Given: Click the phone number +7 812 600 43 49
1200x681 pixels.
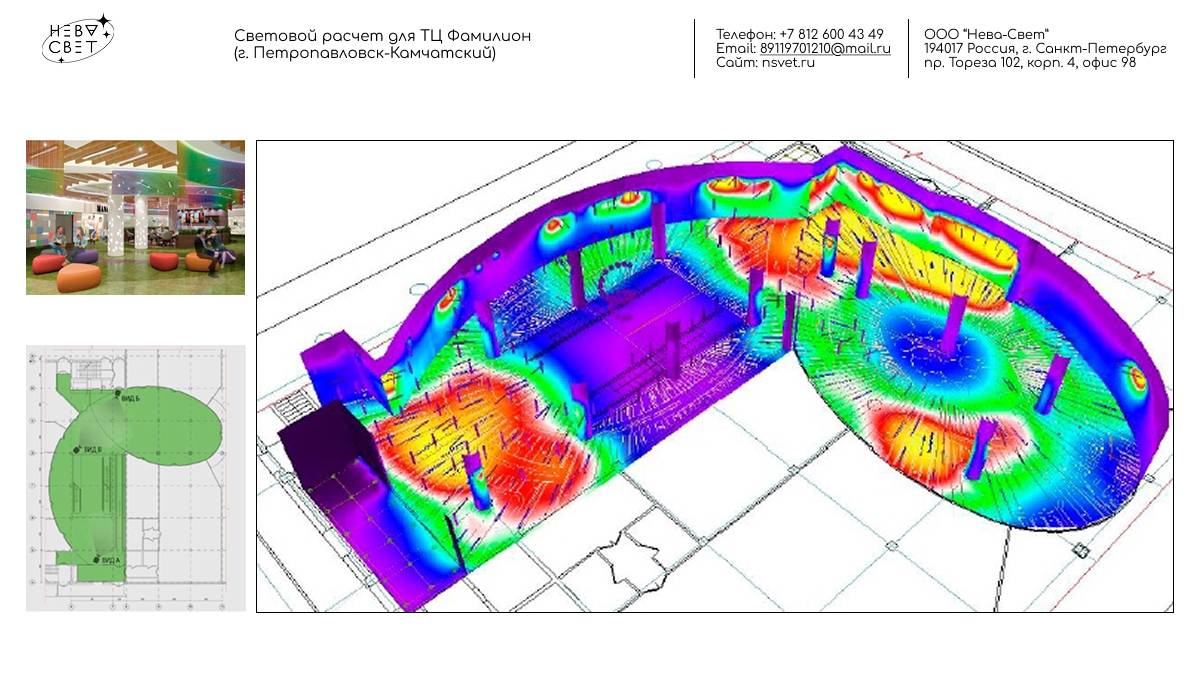Looking at the screenshot, I should click(831, 34).
